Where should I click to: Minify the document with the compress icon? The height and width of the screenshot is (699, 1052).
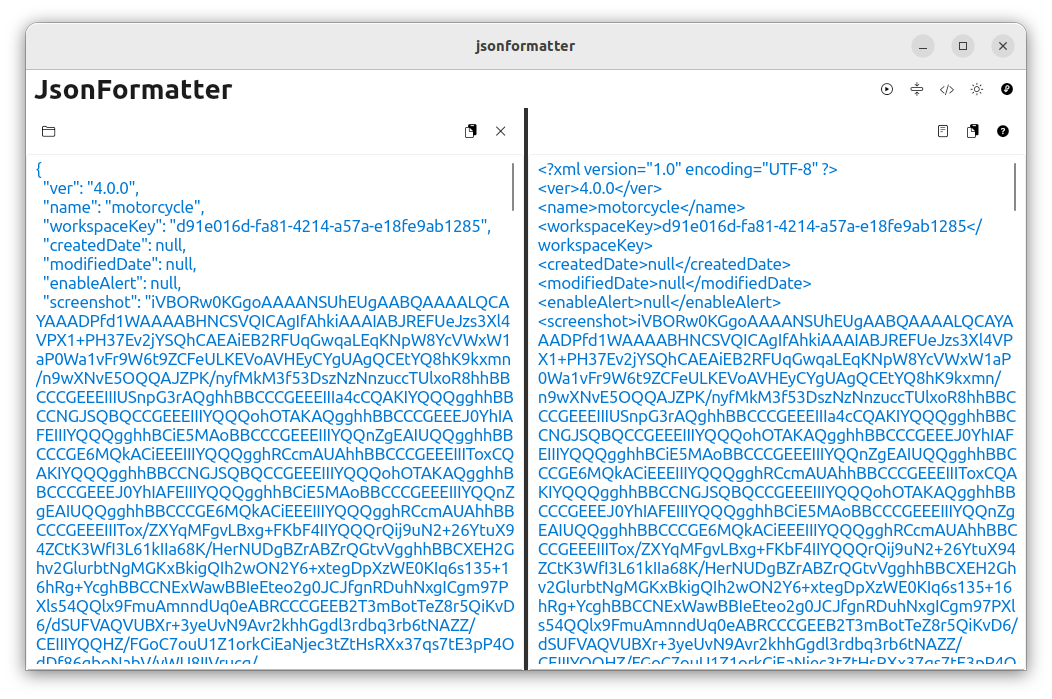(917, 89)
